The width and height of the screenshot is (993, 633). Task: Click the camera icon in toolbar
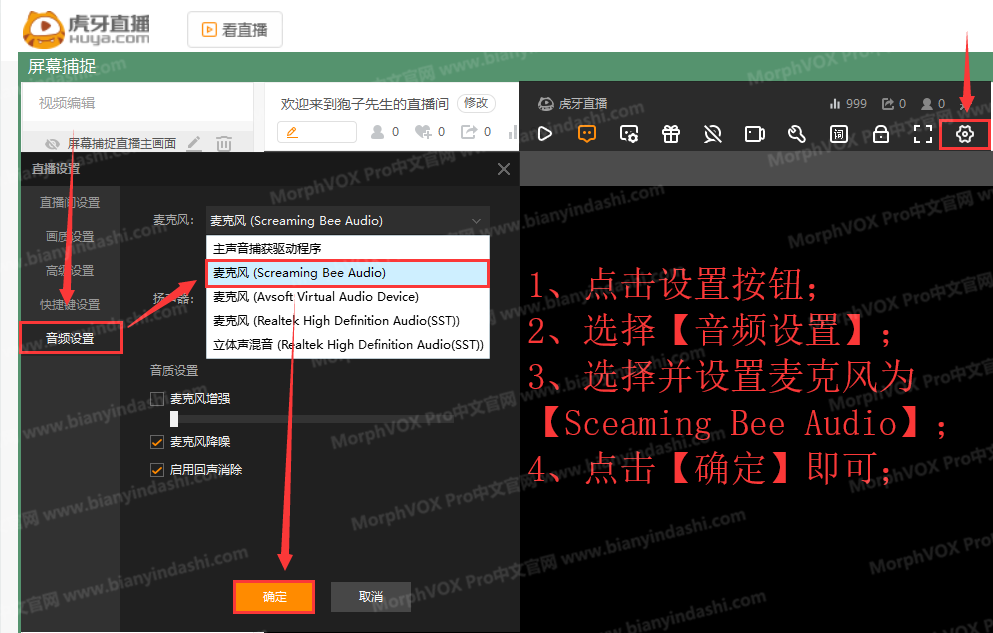755,134
